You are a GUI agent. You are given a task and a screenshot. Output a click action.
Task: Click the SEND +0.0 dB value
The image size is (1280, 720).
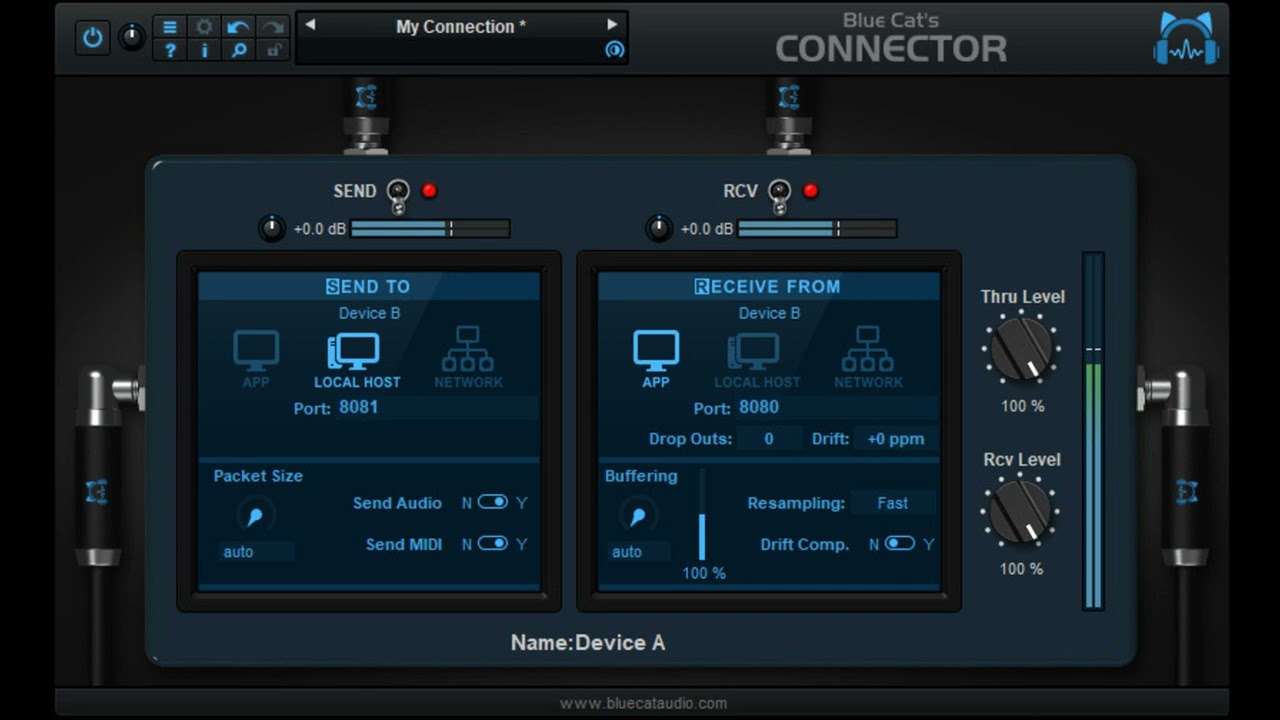coord(320,229)
